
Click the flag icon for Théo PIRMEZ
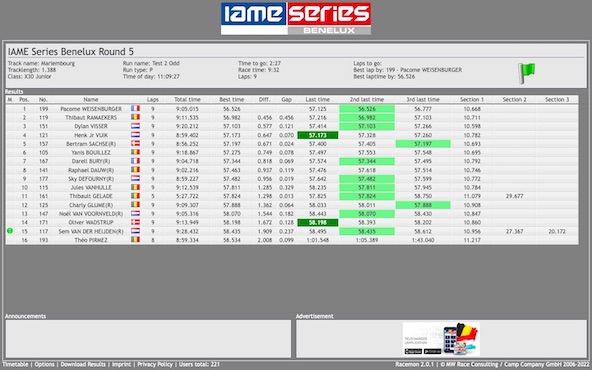pos(135,239)
